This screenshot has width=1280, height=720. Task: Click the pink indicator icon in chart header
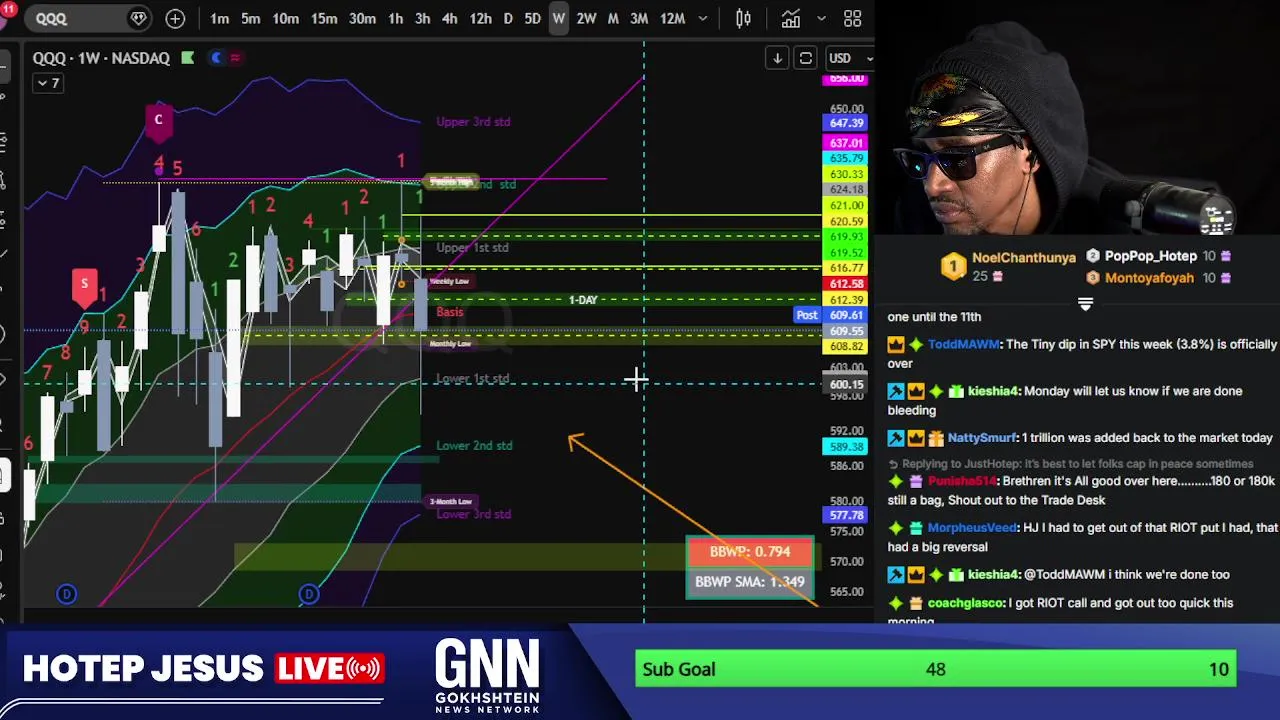tap(235, 58)
